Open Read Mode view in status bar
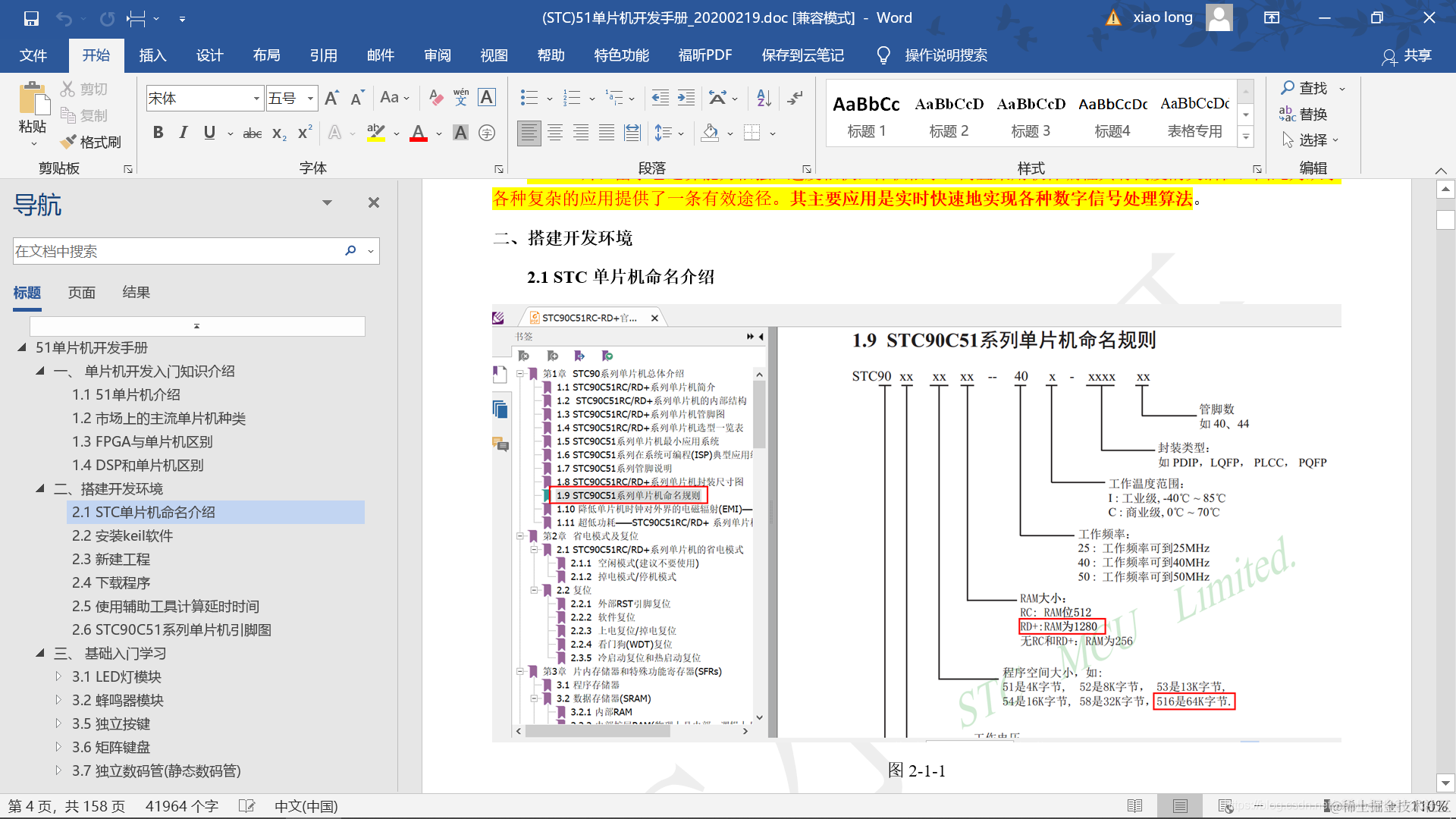The width and height of the screenshot is (1456, 819). coord(1134,806)
